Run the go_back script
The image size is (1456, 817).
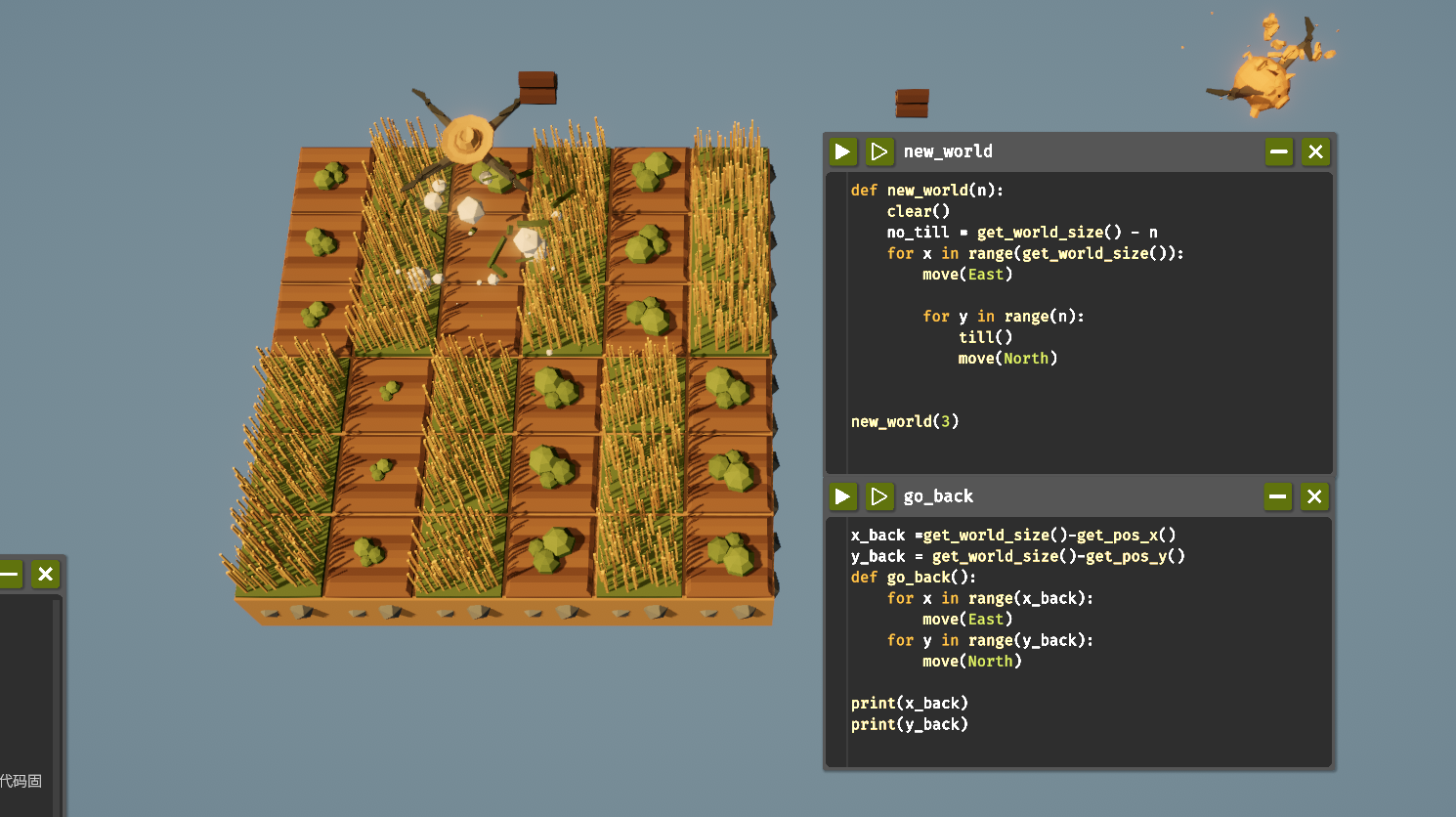(x=842, y=496)
